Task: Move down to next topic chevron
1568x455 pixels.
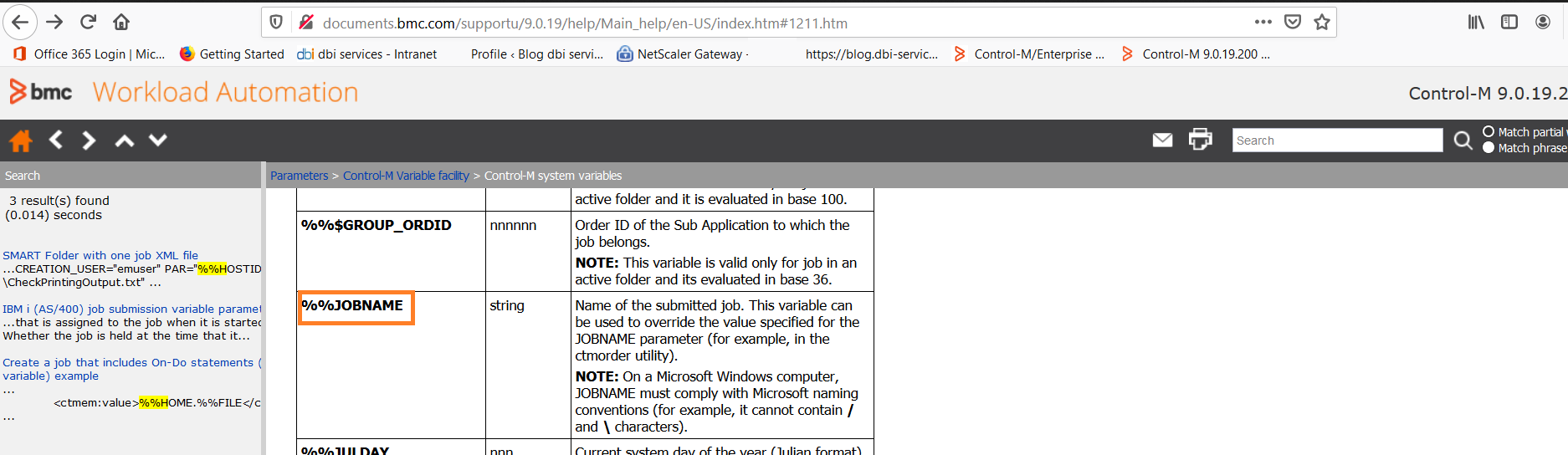Action: (x=158, y=140)
